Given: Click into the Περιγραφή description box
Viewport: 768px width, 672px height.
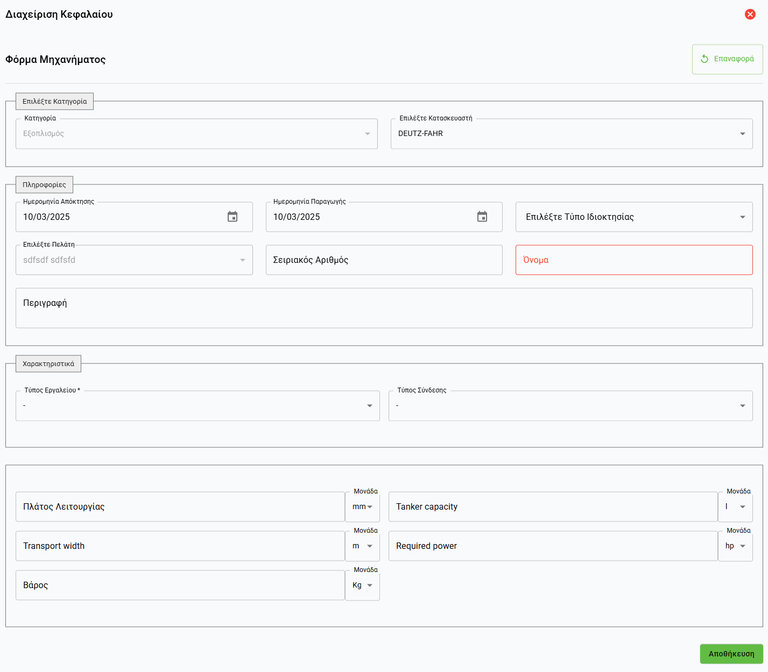Looking at the screenshot, I should point(384,308).
